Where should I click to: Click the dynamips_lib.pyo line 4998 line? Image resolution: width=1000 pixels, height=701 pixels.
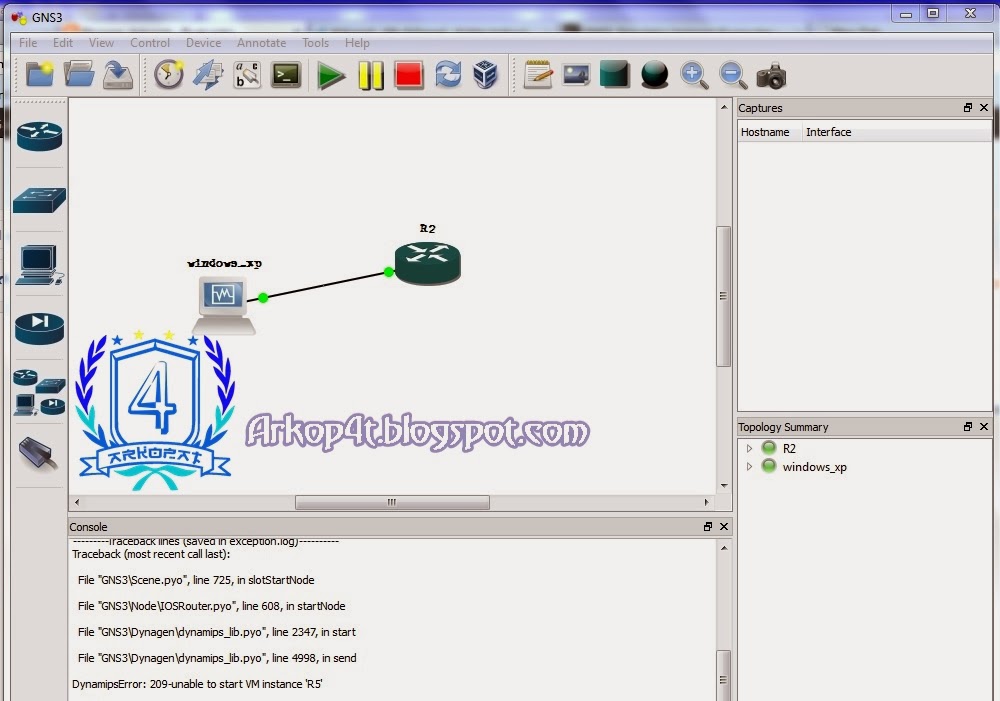(x=217, y=658)
